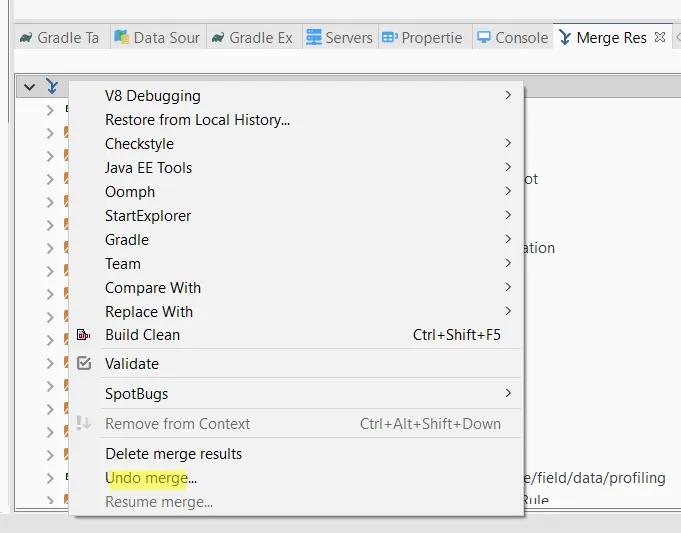Click Team submenu arrow

pyautogui.click(x=508, y=263)
